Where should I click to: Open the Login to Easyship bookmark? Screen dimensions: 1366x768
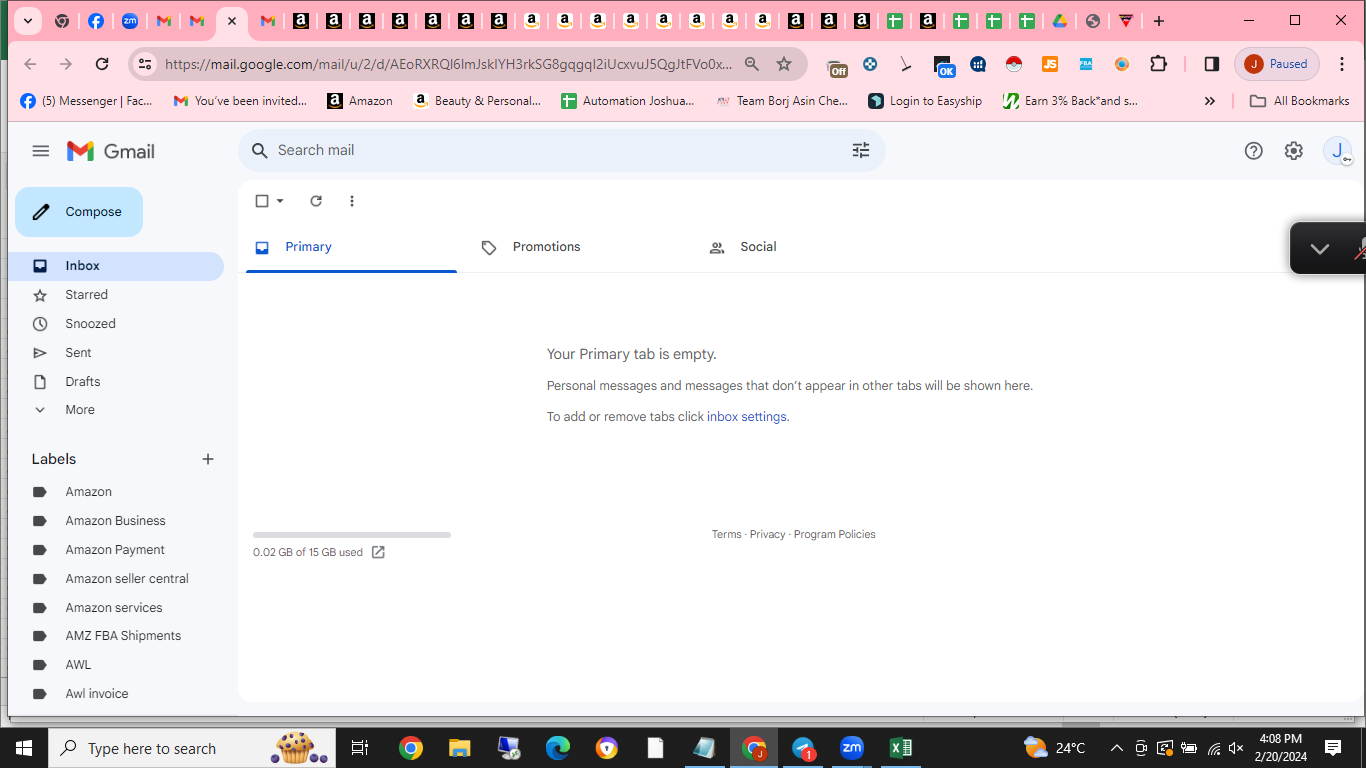[x=925, y=101]
